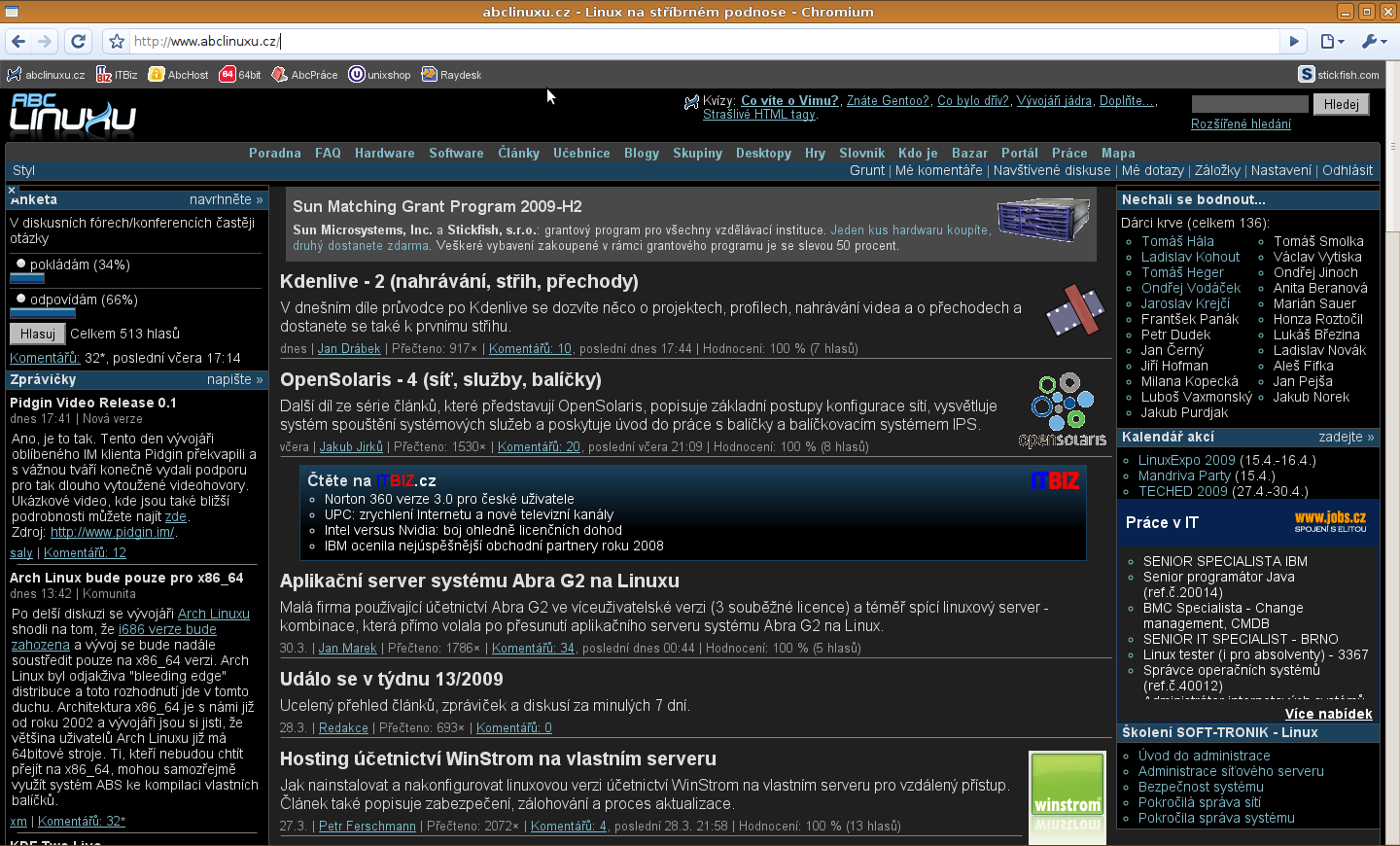This screenshot has height=846, width=1400.
Task: Open the 64bit bookmark
Action: (240, 74)
